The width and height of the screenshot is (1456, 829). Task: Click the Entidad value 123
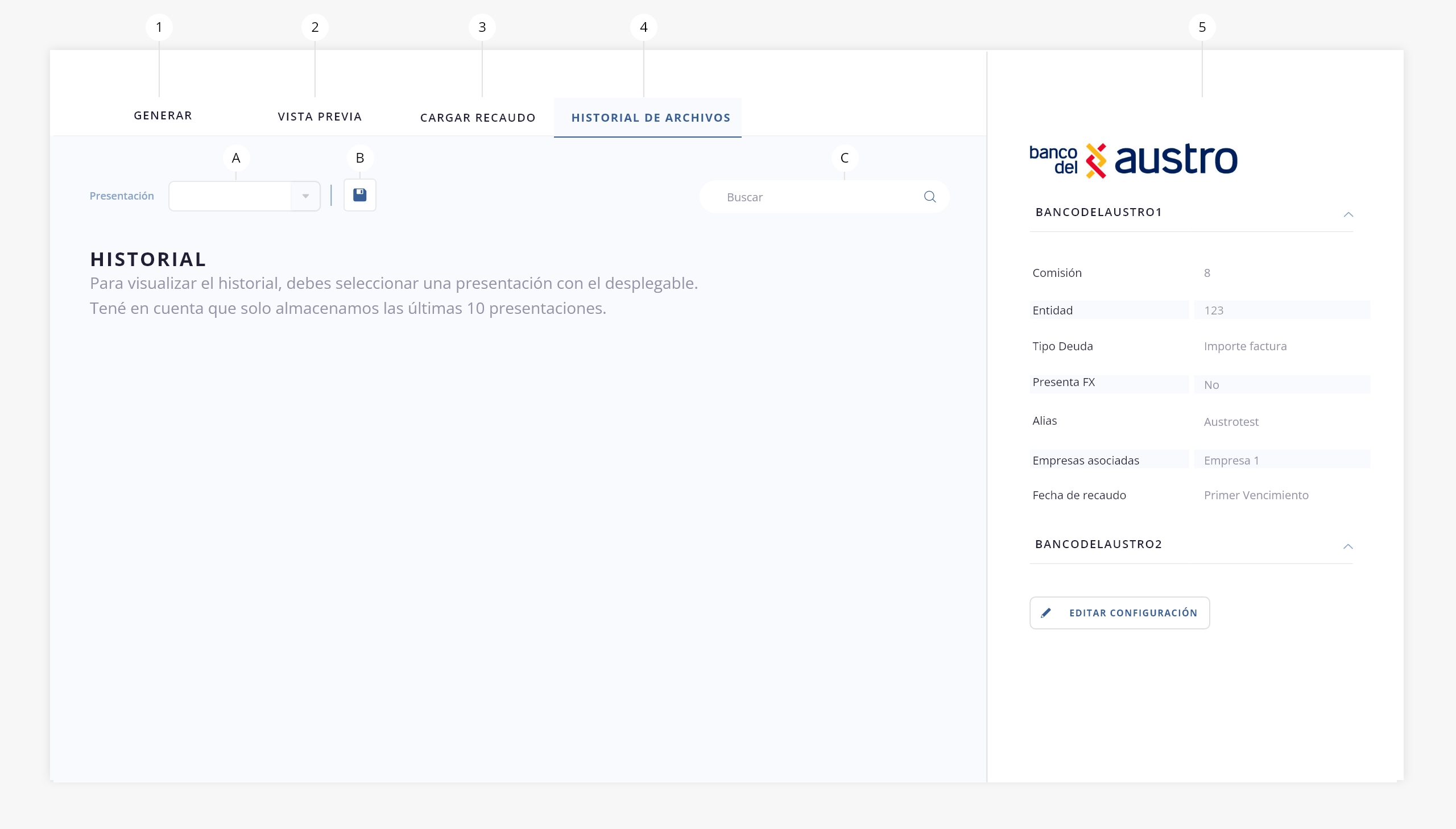tap(1214, 310)
